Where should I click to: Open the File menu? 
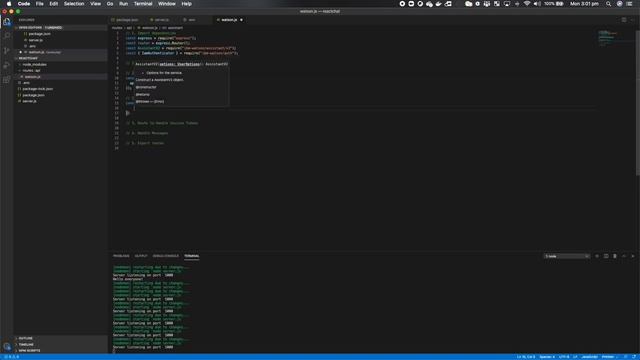40,4
